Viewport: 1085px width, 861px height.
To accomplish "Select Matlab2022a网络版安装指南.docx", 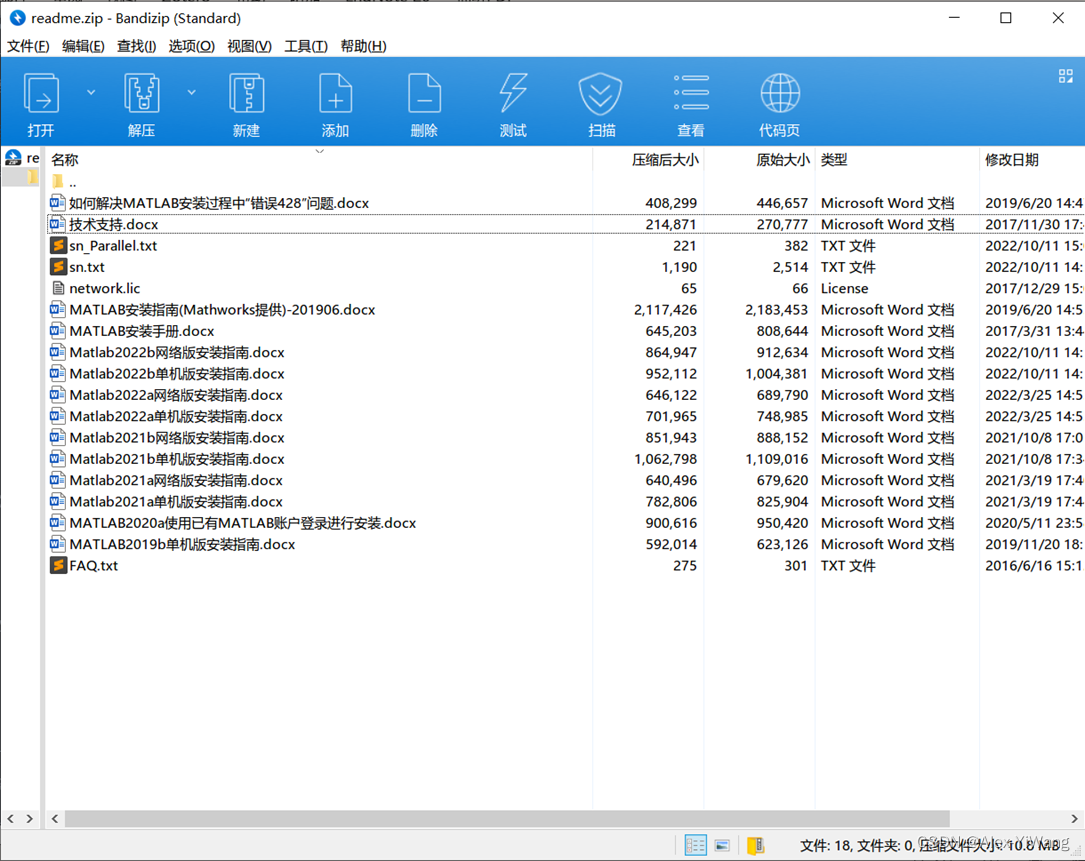I will pyautogui.click(x=176, y=395).
